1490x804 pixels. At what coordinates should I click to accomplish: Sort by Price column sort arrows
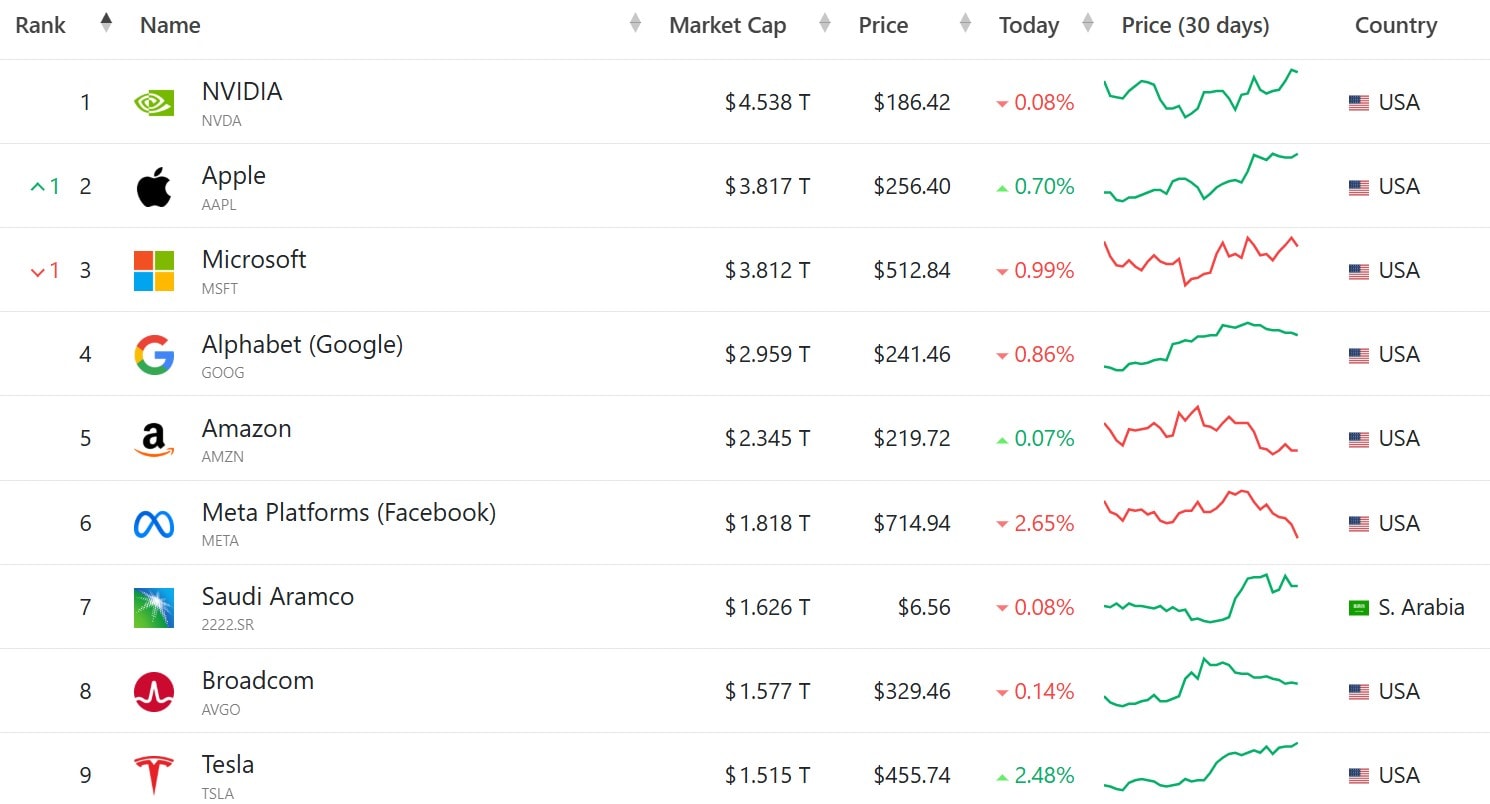965,23
